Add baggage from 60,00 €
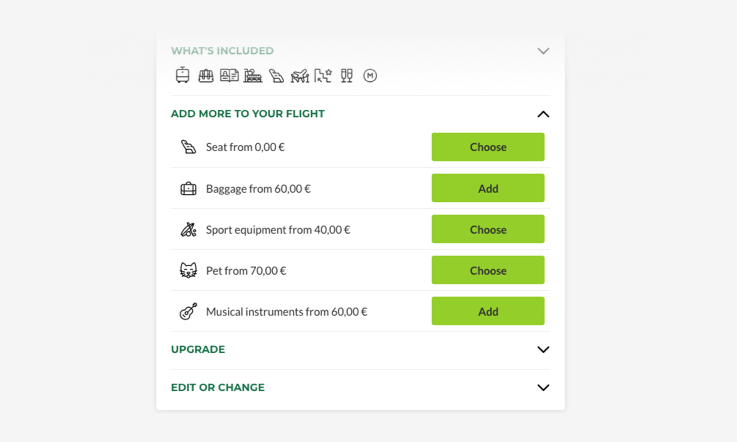Screen dimensions: 737x442 tap(488, 188)
